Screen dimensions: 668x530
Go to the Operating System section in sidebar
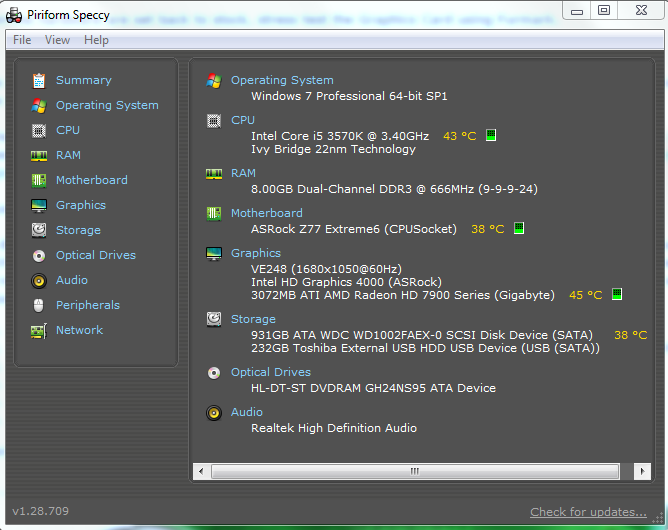click(107, 105)
